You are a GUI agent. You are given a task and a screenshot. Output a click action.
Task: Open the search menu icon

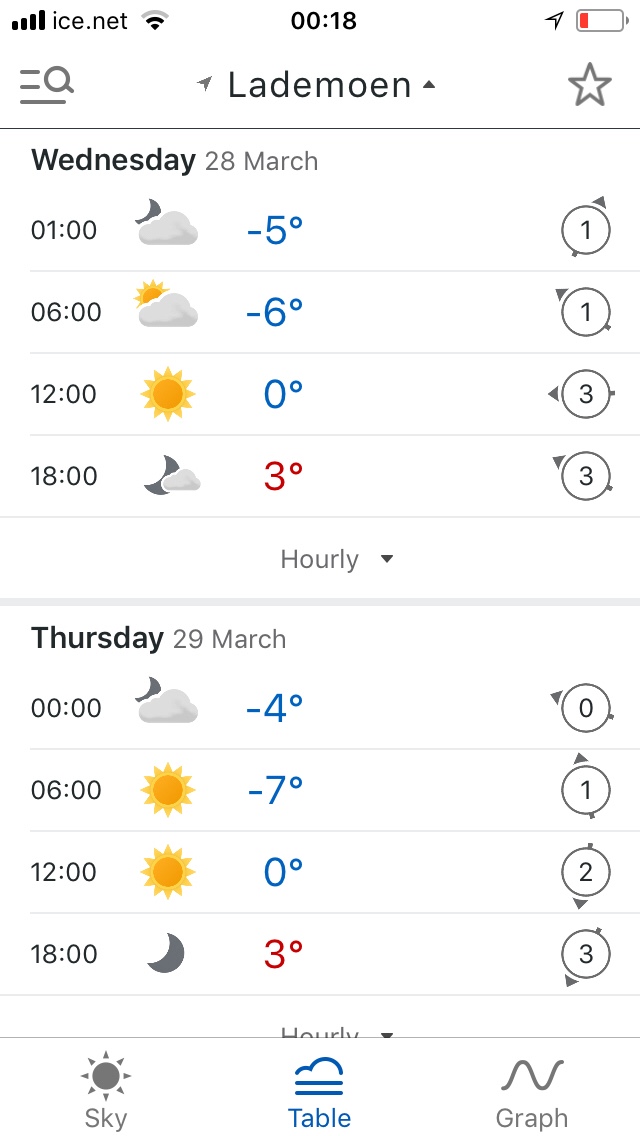click(46, 86)
